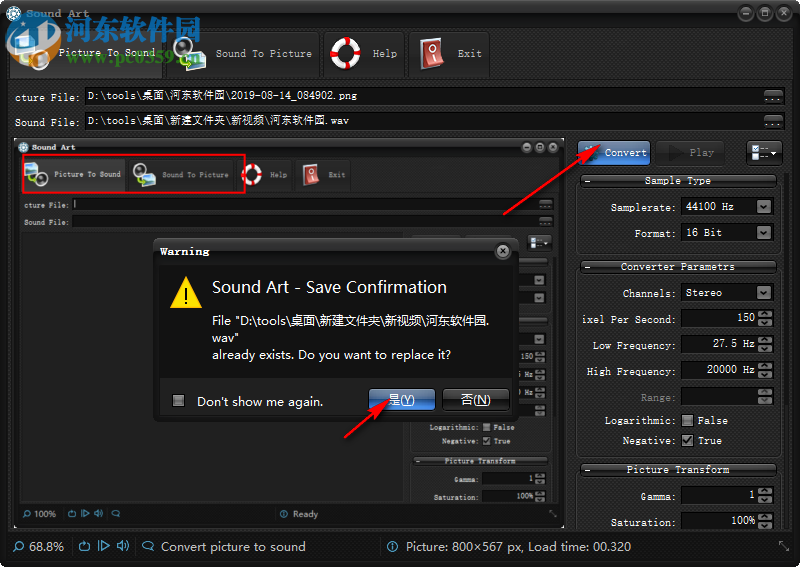Open the Format 16 Bit dropdown
The width and height of the screenshot is (800, 567).
pyautogui.click(x=764, y=233)
